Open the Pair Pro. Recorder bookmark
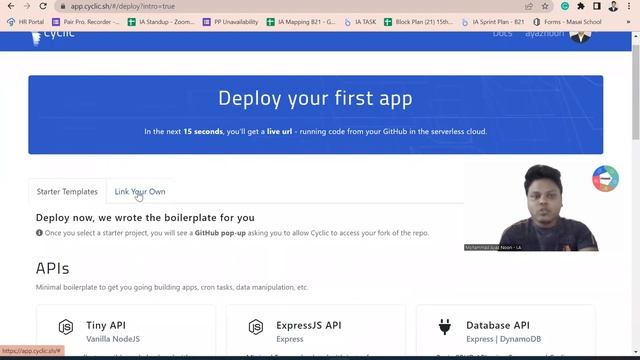This screenshot has width=640, height=360. tap(85, 22)
